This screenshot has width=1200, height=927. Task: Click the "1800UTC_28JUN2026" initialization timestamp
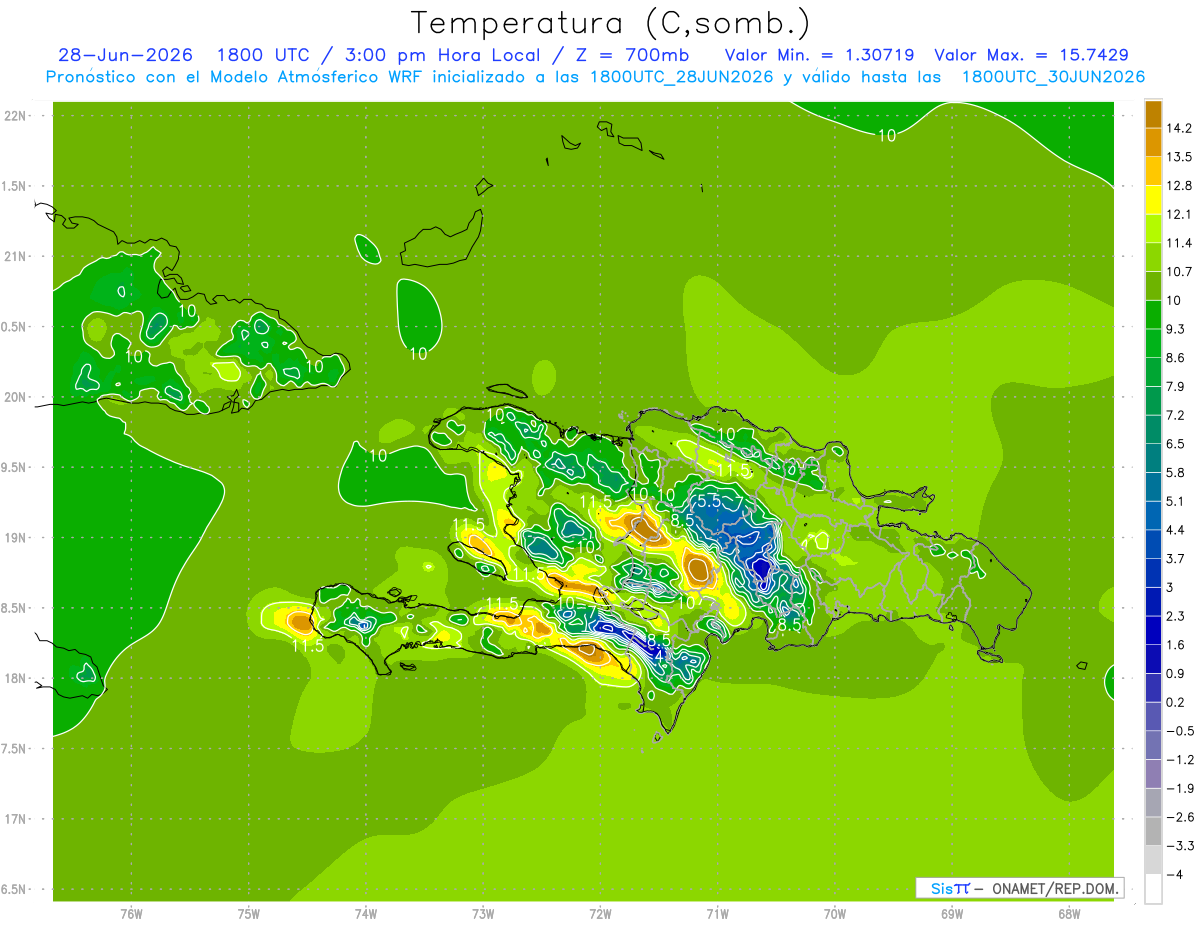click(x=682, y=77)
